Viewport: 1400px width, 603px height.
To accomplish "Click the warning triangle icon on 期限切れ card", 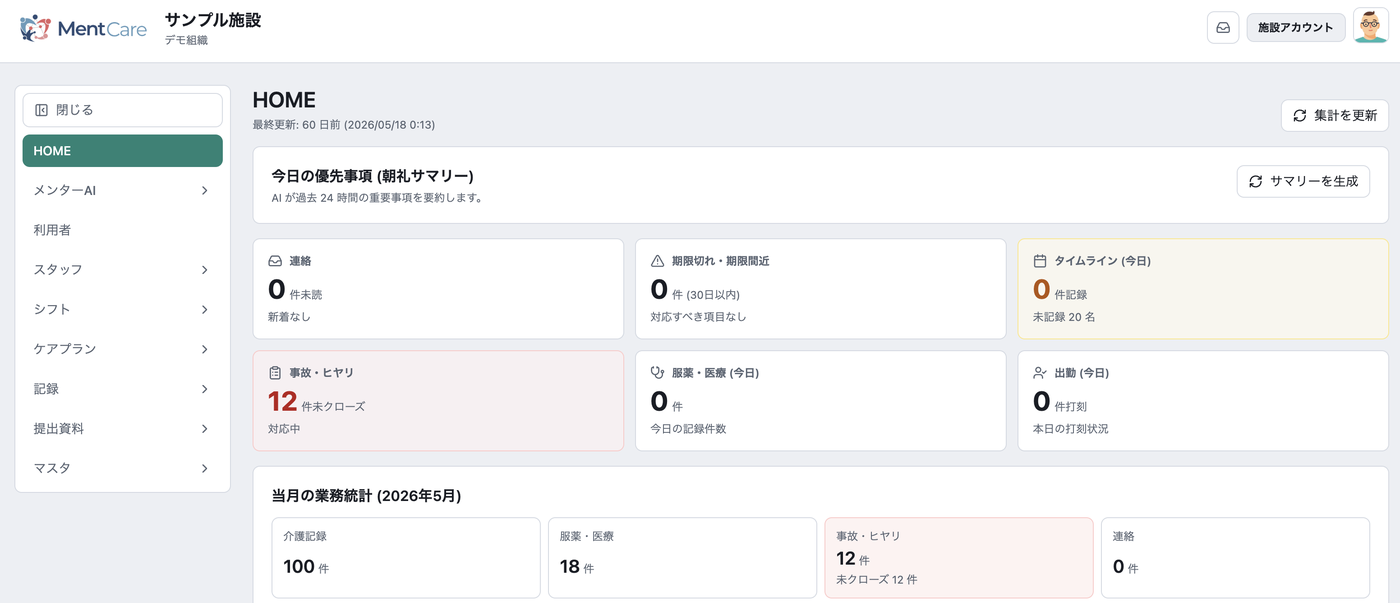I will [657, 261].
